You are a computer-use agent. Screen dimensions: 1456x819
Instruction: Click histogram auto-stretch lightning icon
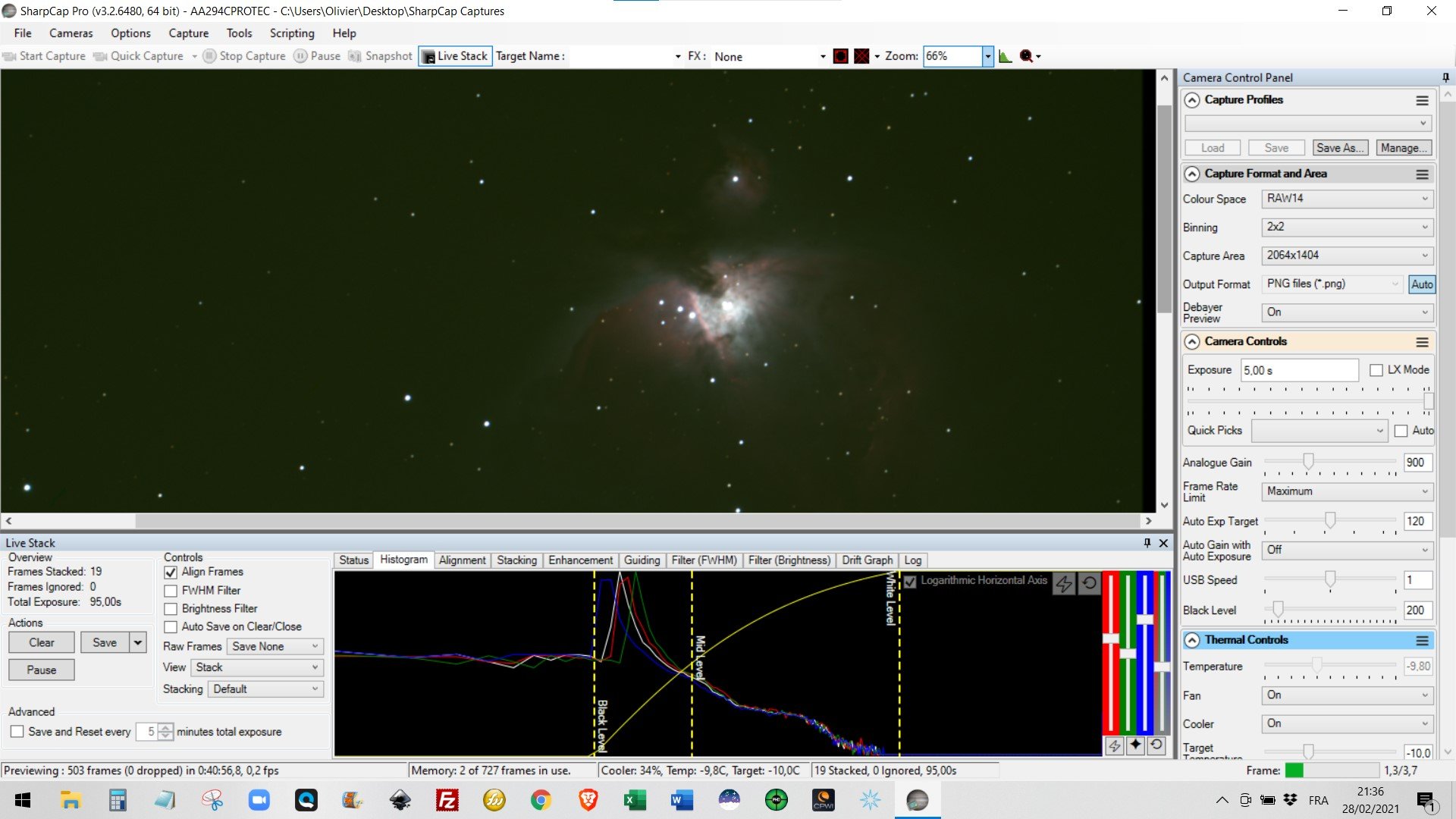(x=1064, y=583)
